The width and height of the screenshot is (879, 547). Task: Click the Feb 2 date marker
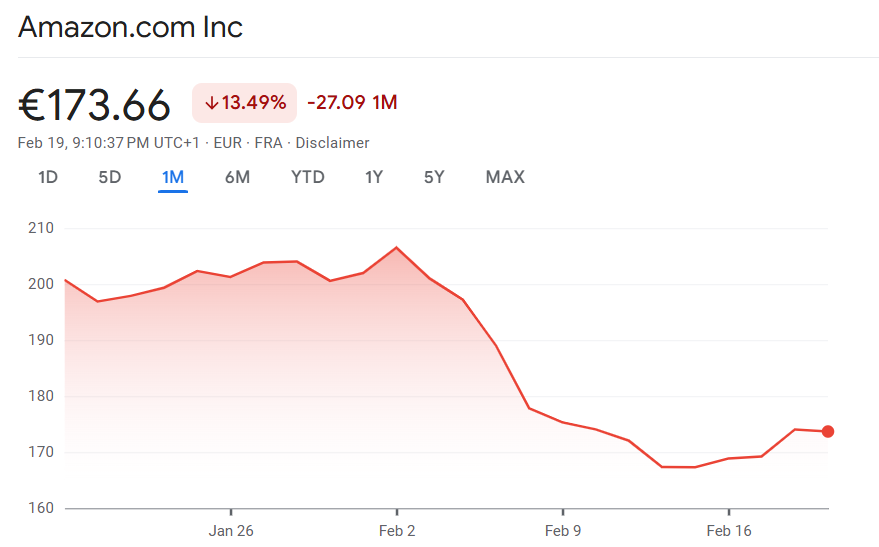coord(397,531)
